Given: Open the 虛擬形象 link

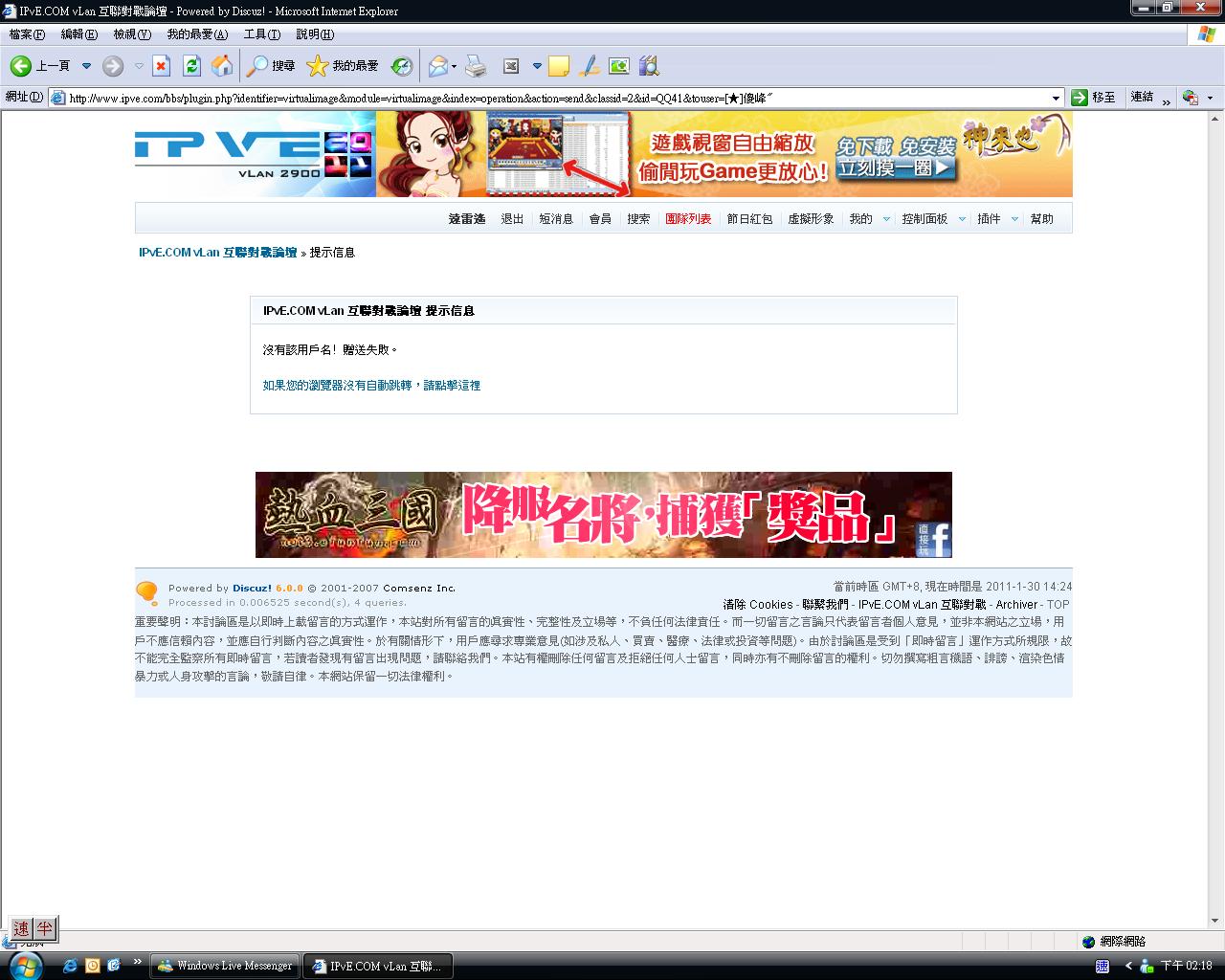Looking at the screenshot, I should 811,219.
